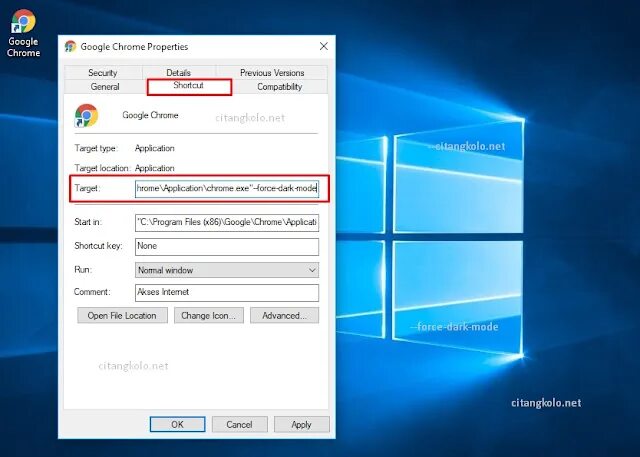The height and width of the screenshot is (457, 640).
Task: Open the Run dropdown showing Normal window
Action: coord(227,270)
